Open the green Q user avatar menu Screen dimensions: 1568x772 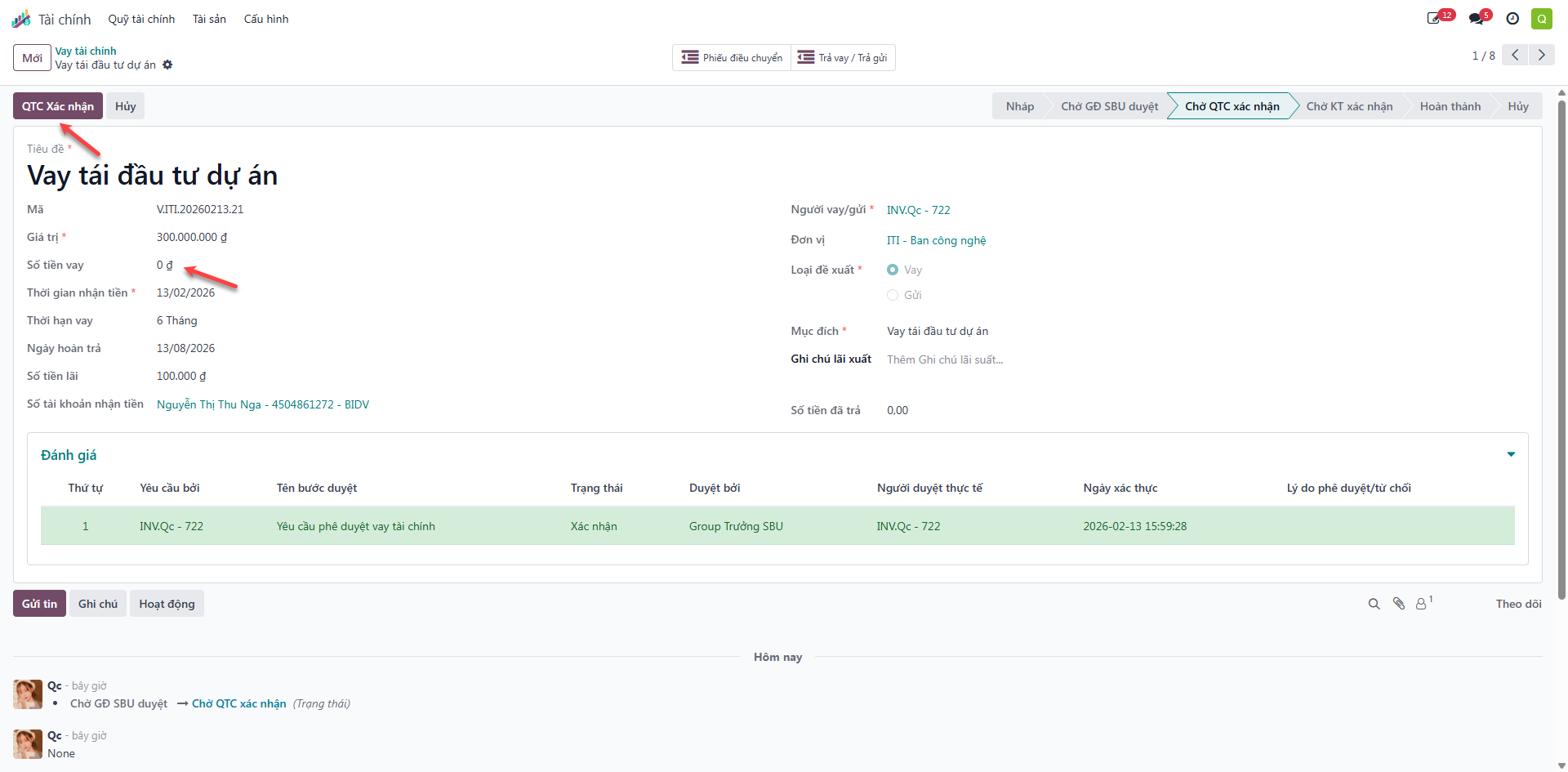1542,19
